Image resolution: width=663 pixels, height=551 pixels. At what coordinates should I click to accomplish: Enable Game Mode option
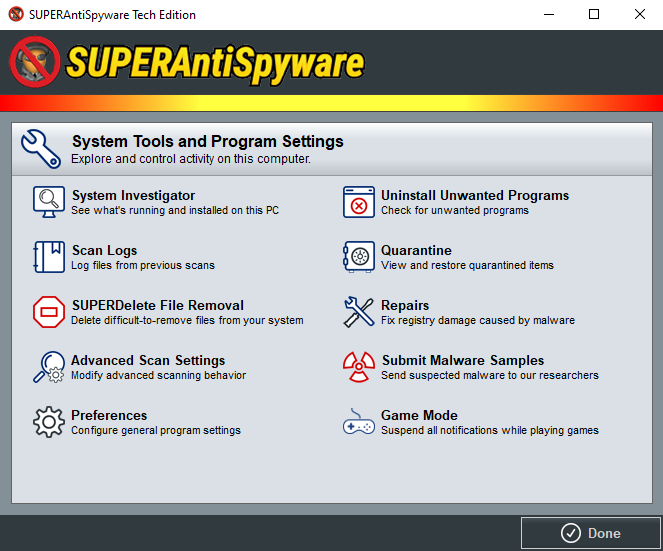[x=419, y=415]
